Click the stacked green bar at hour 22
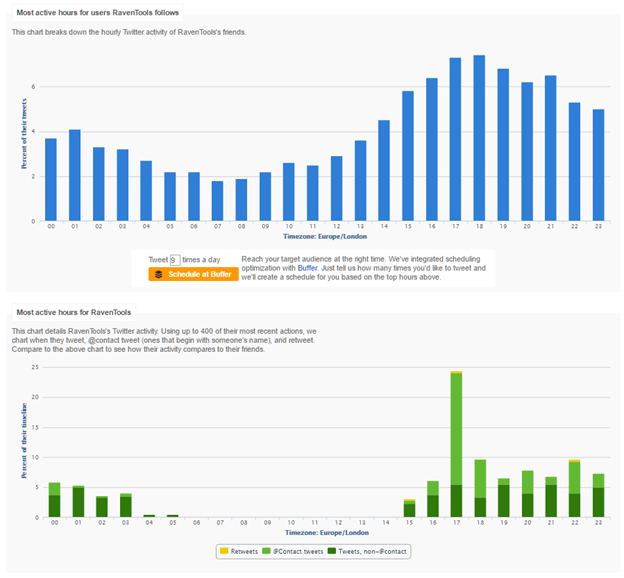624x578 pixels. 574,490
